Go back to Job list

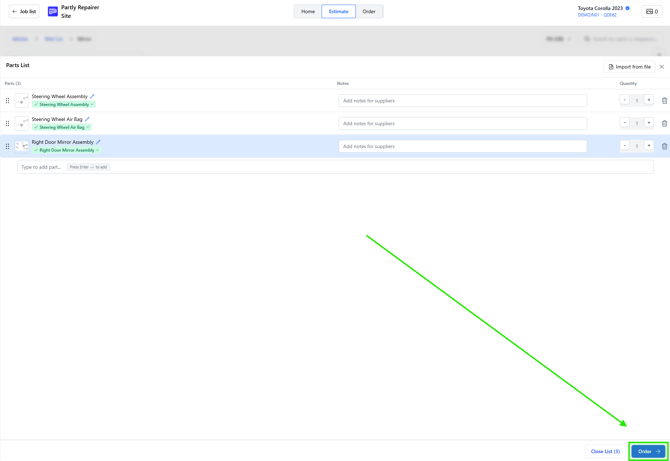point(24,12)
